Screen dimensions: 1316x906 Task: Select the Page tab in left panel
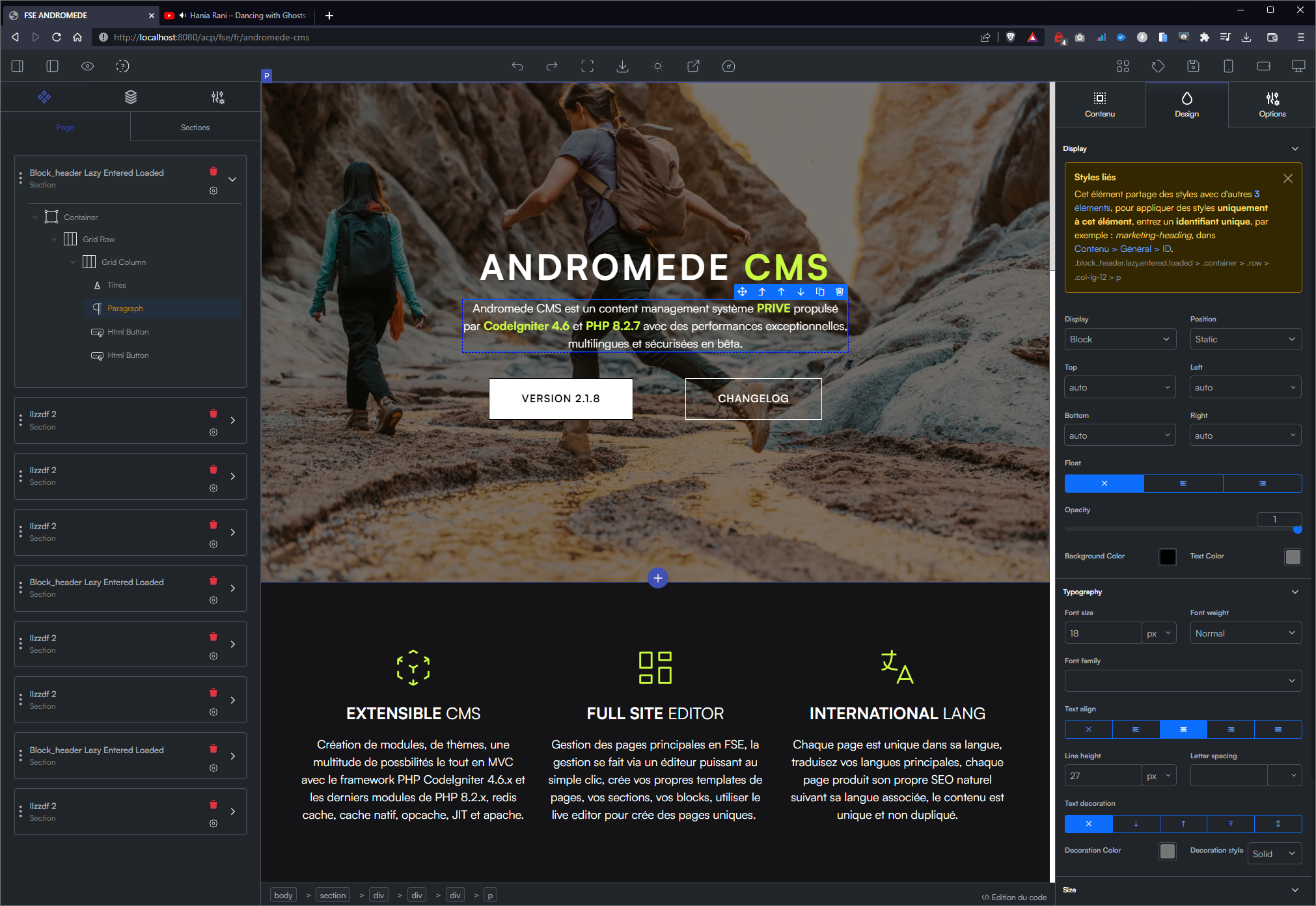point(65,127)
